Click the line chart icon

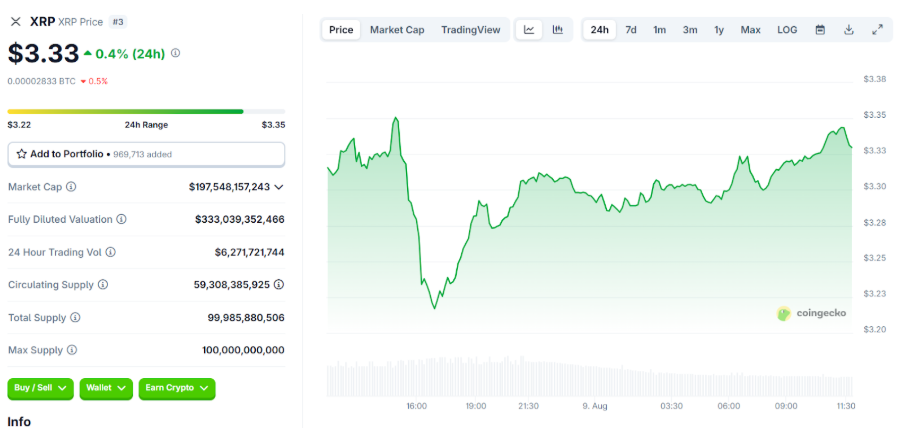pos(529,30)
